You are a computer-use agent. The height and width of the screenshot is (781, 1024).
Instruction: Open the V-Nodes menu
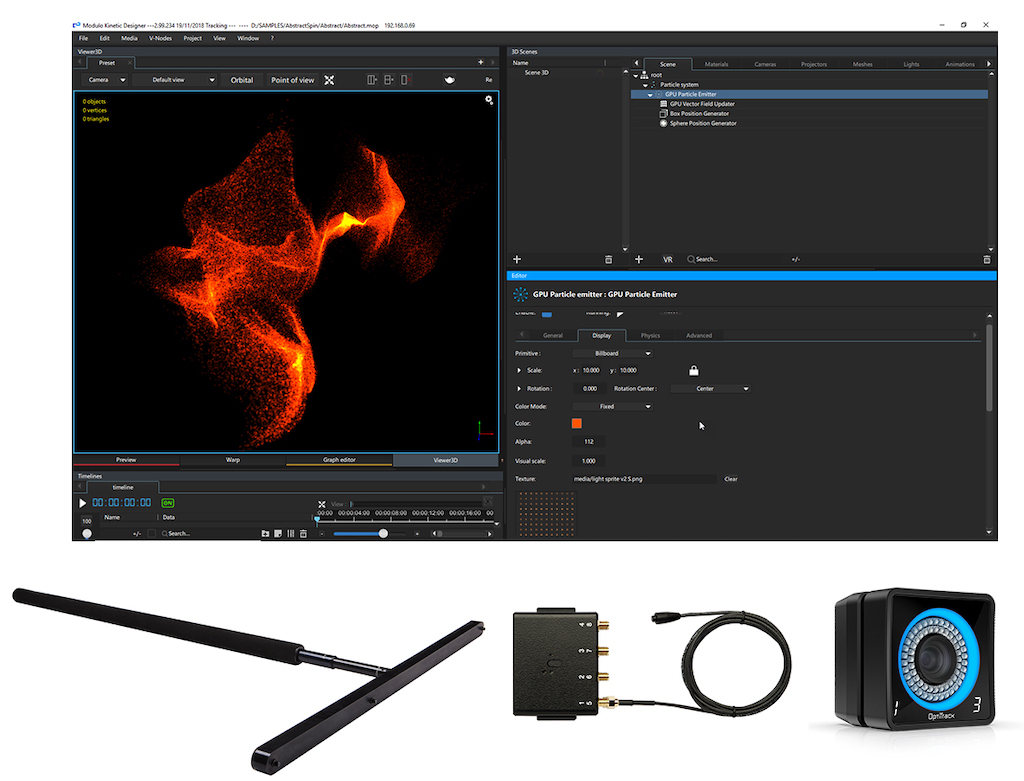coord(159,38)
